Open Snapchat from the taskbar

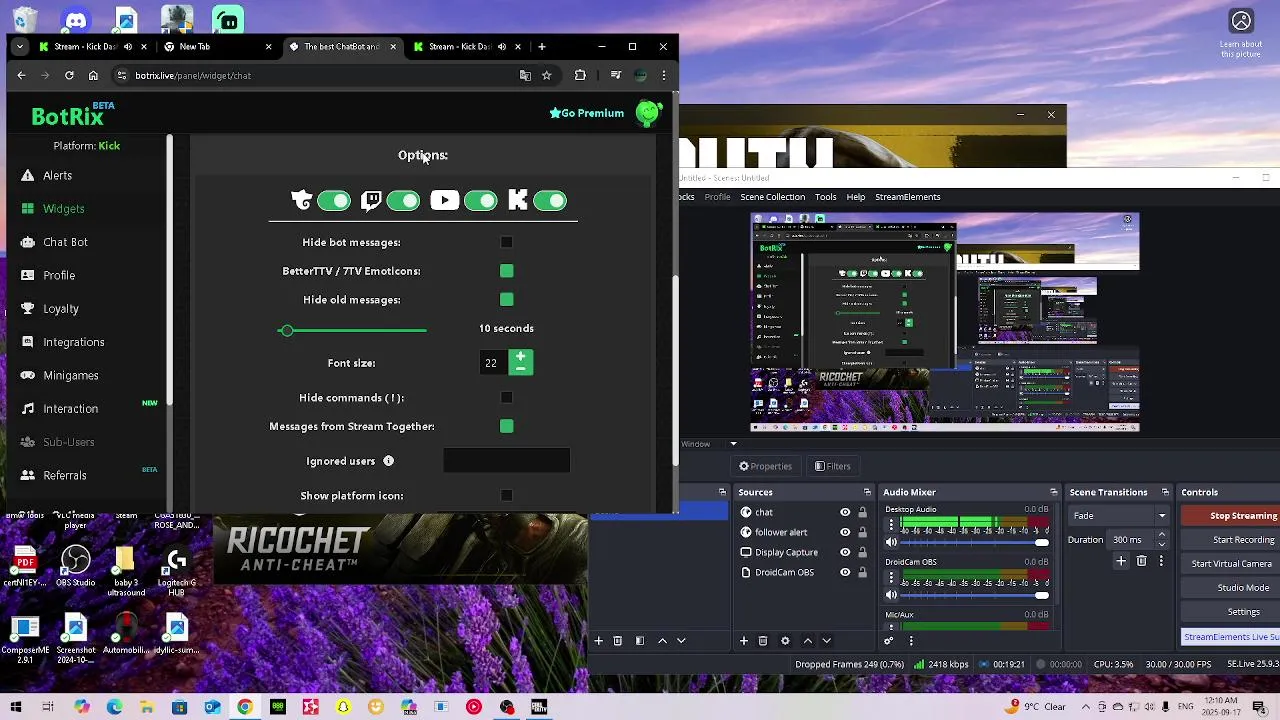(x=343, y=707)
